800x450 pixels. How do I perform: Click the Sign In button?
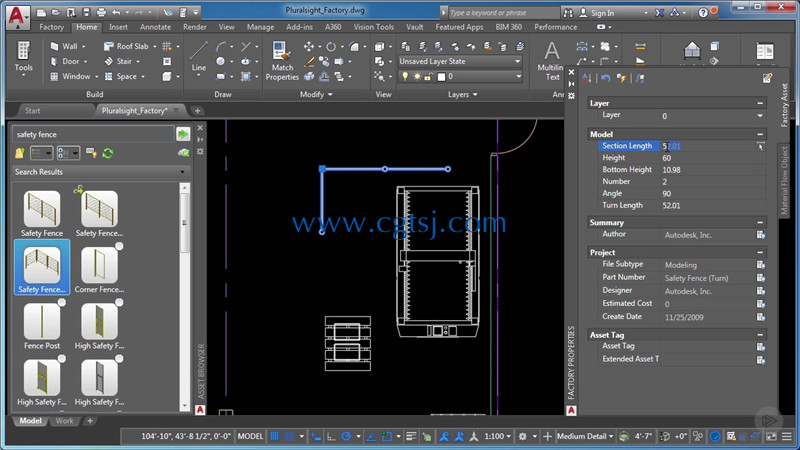click(597, 13)
